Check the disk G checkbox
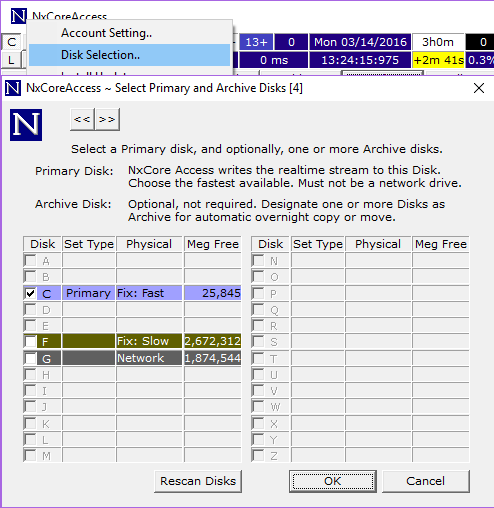Viewport: 494px width, 508px height. [30, 358]
